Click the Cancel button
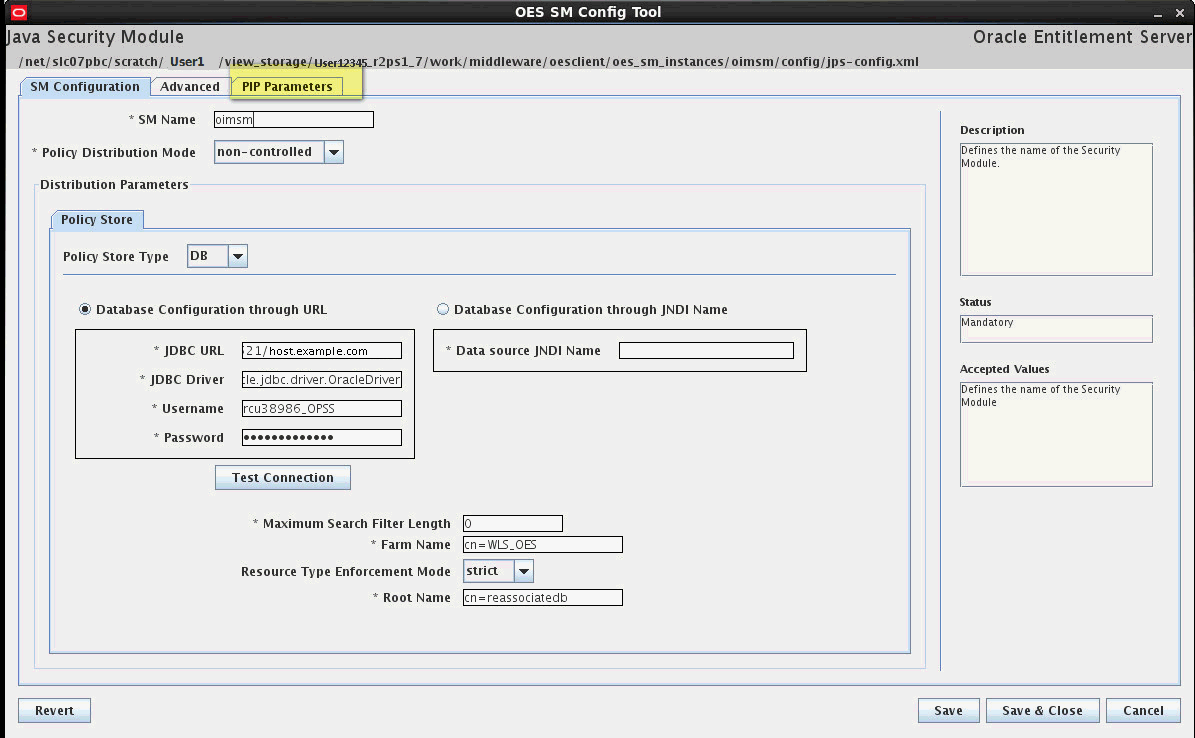Image resolution: width=1195 pixels, height=738 pixels. 1143,711
